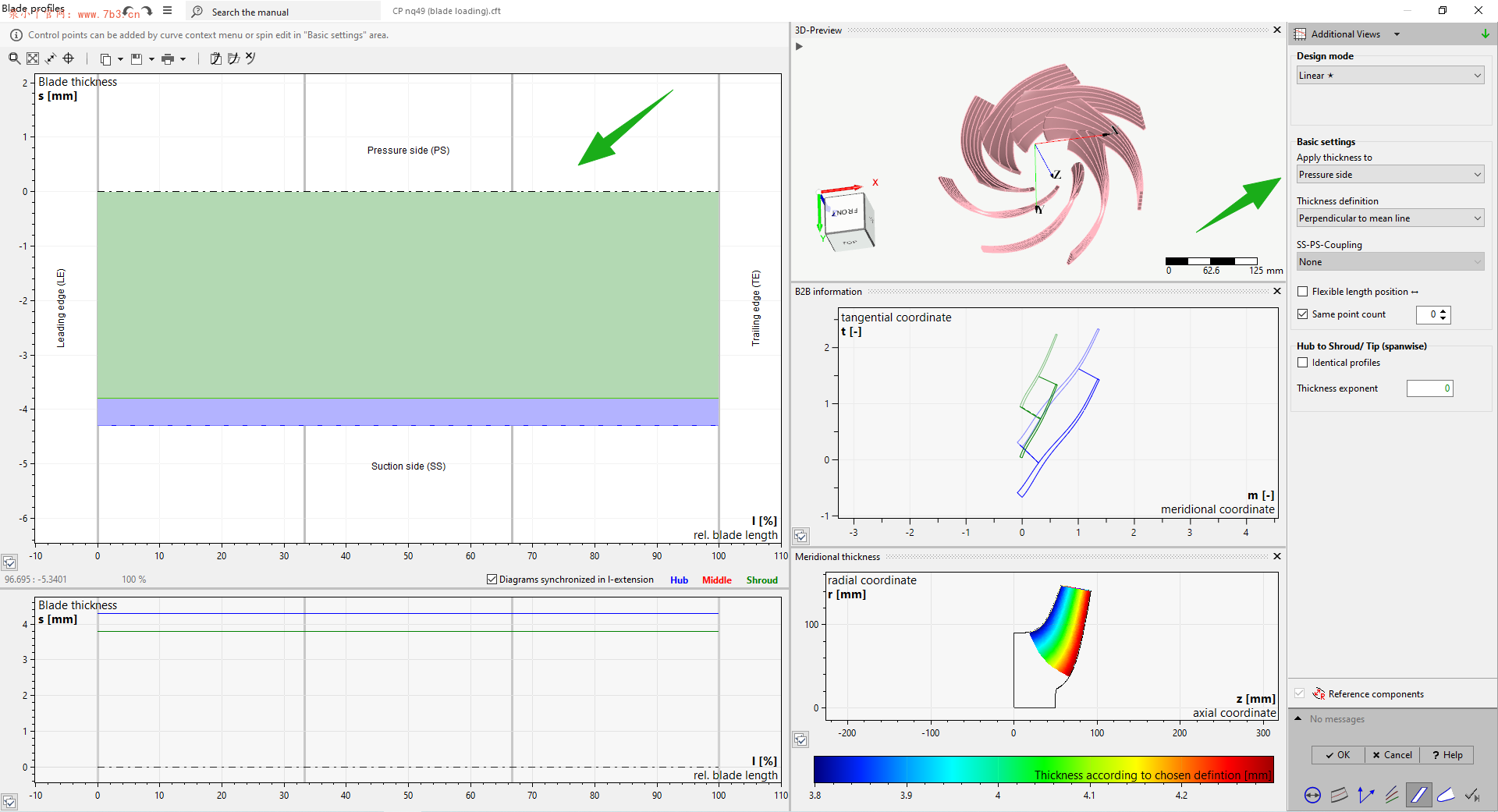The width and height of the screenshot is (1498, 812).
Task: Open the hamburger menu in title bar
Action: click(167, 11)
